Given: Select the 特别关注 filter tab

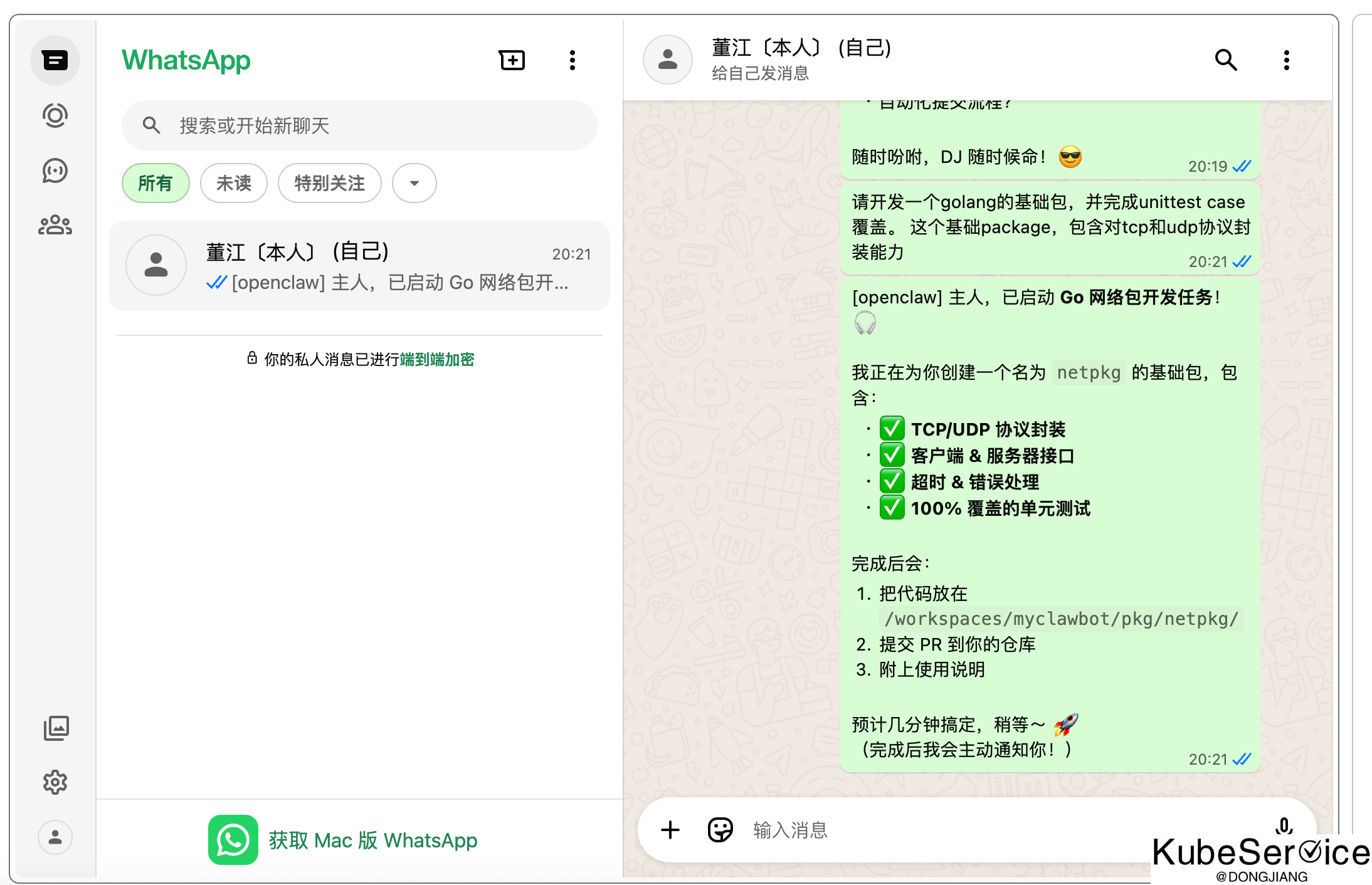Looking at the screenshot, I should [x=329, y=183].
